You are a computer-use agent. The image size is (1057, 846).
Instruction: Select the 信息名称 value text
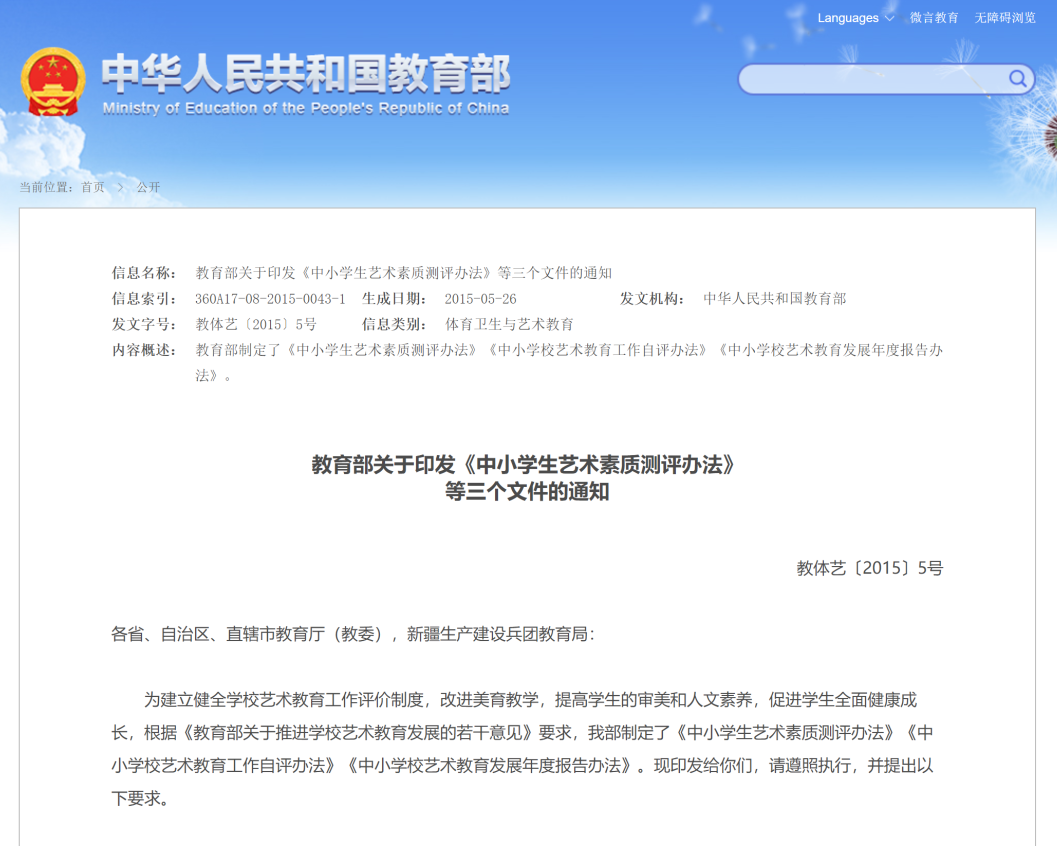[403, 273]
